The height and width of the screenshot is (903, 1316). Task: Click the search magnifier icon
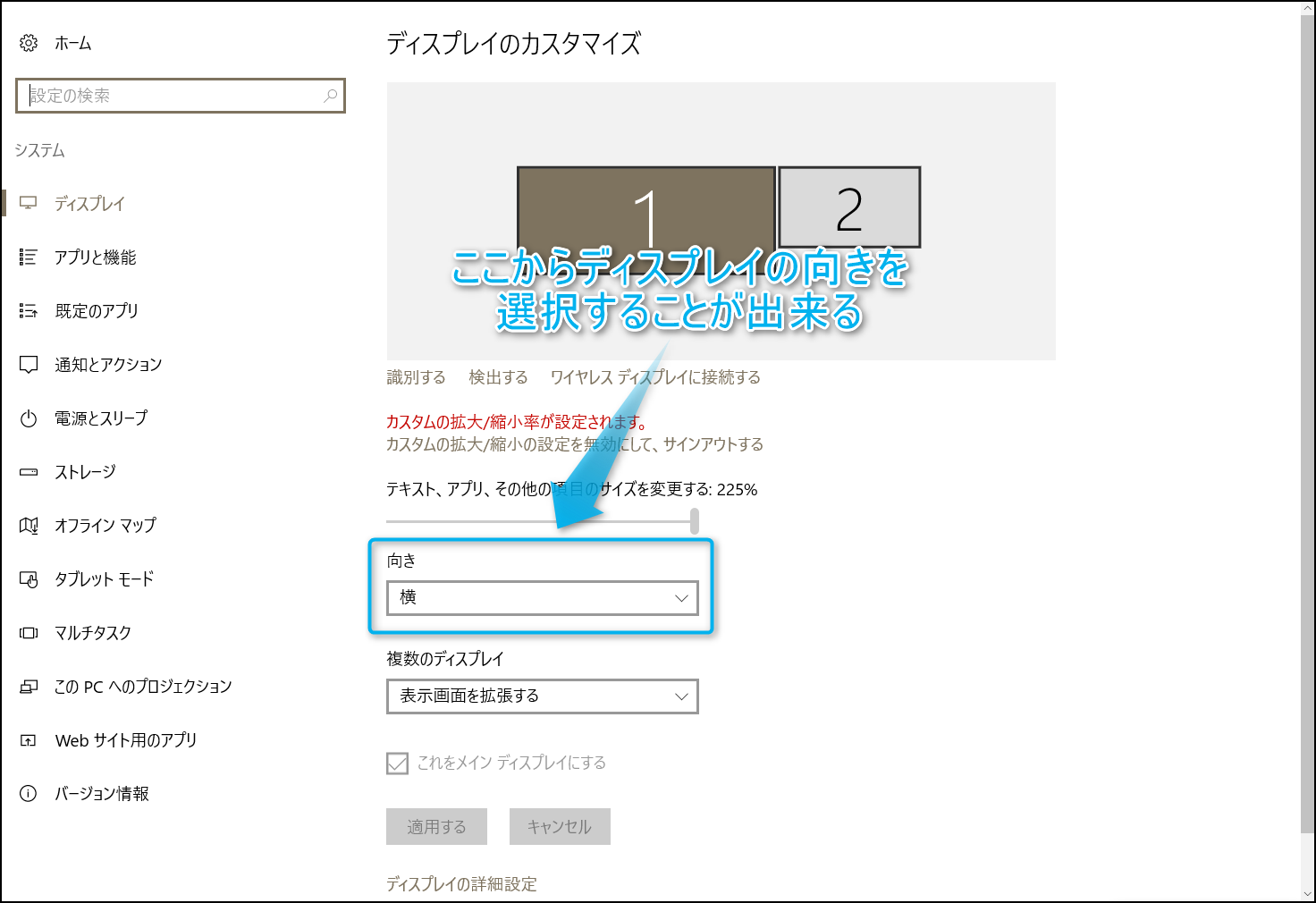point(330,96)
